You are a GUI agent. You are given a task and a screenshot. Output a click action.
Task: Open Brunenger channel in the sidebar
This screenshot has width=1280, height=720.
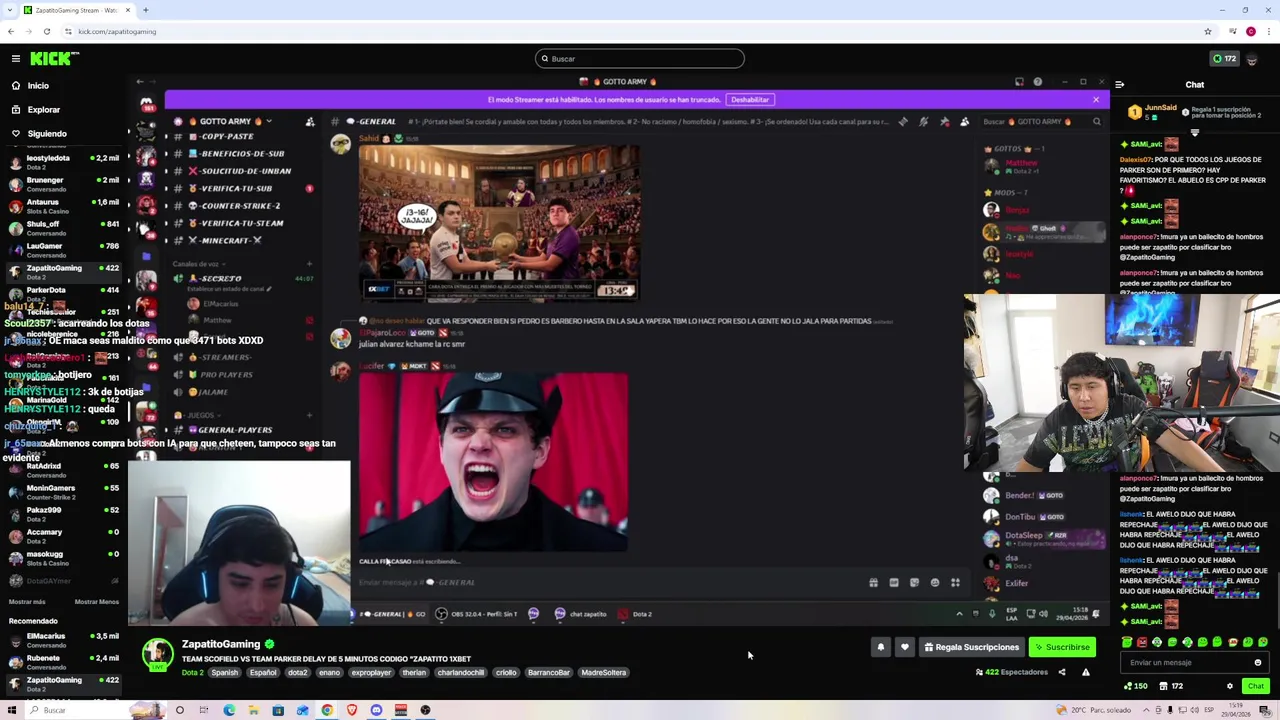62,184
